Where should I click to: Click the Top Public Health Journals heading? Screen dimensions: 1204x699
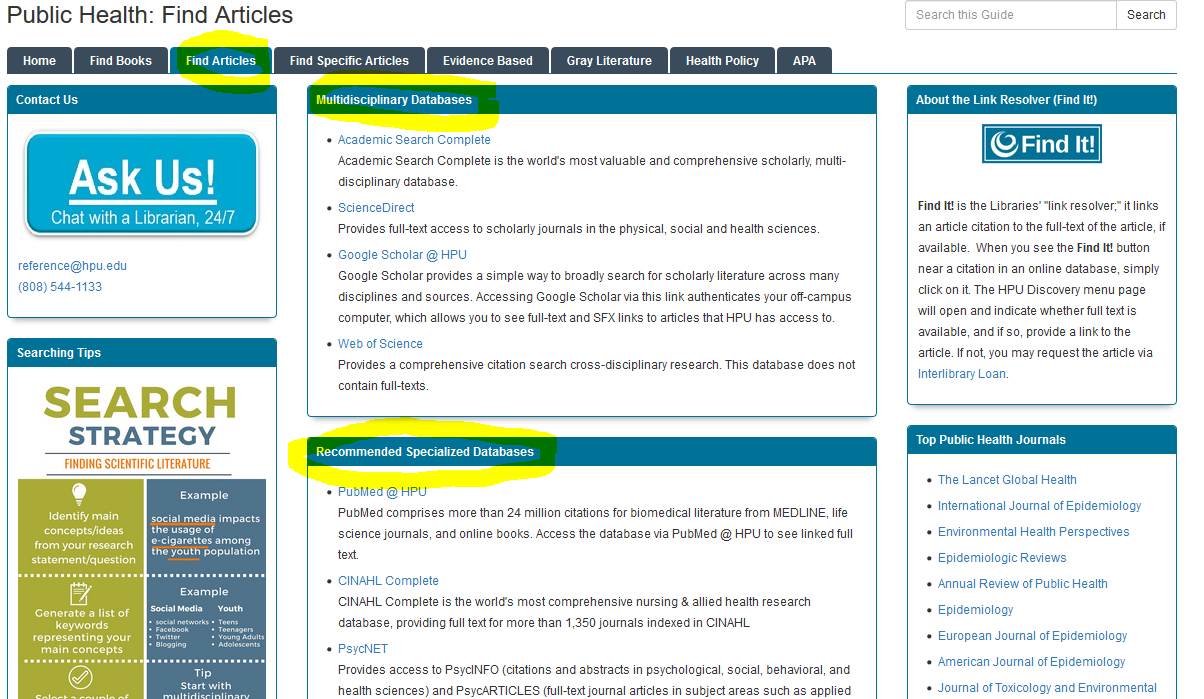coord(991,440)
